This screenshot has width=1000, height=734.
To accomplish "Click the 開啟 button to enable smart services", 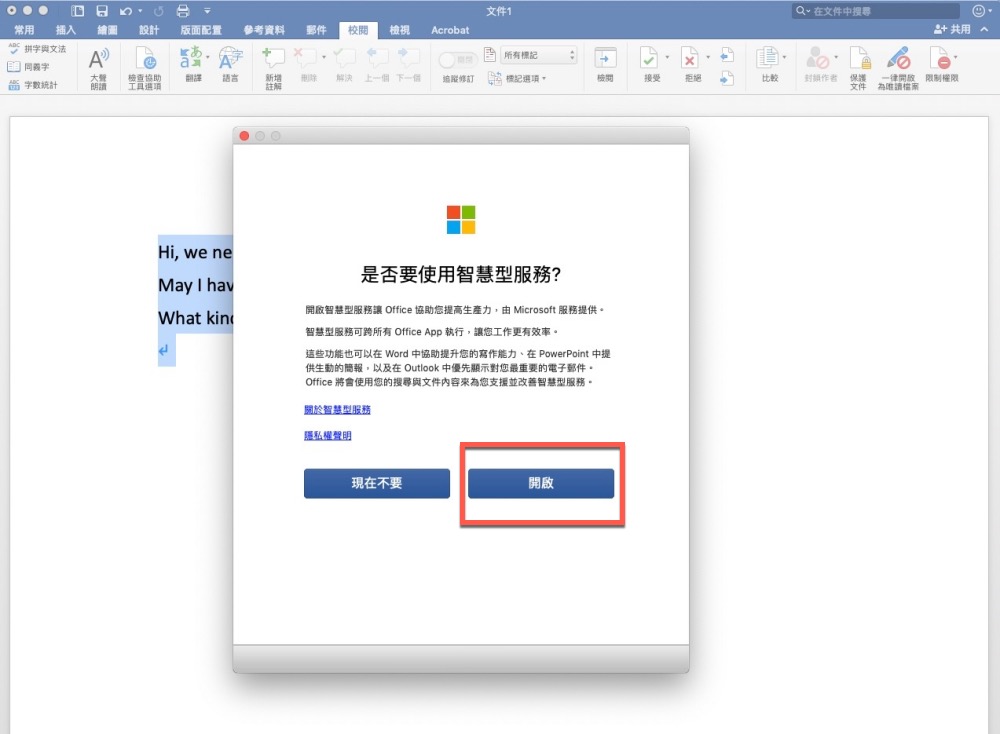I will point(541,483).
